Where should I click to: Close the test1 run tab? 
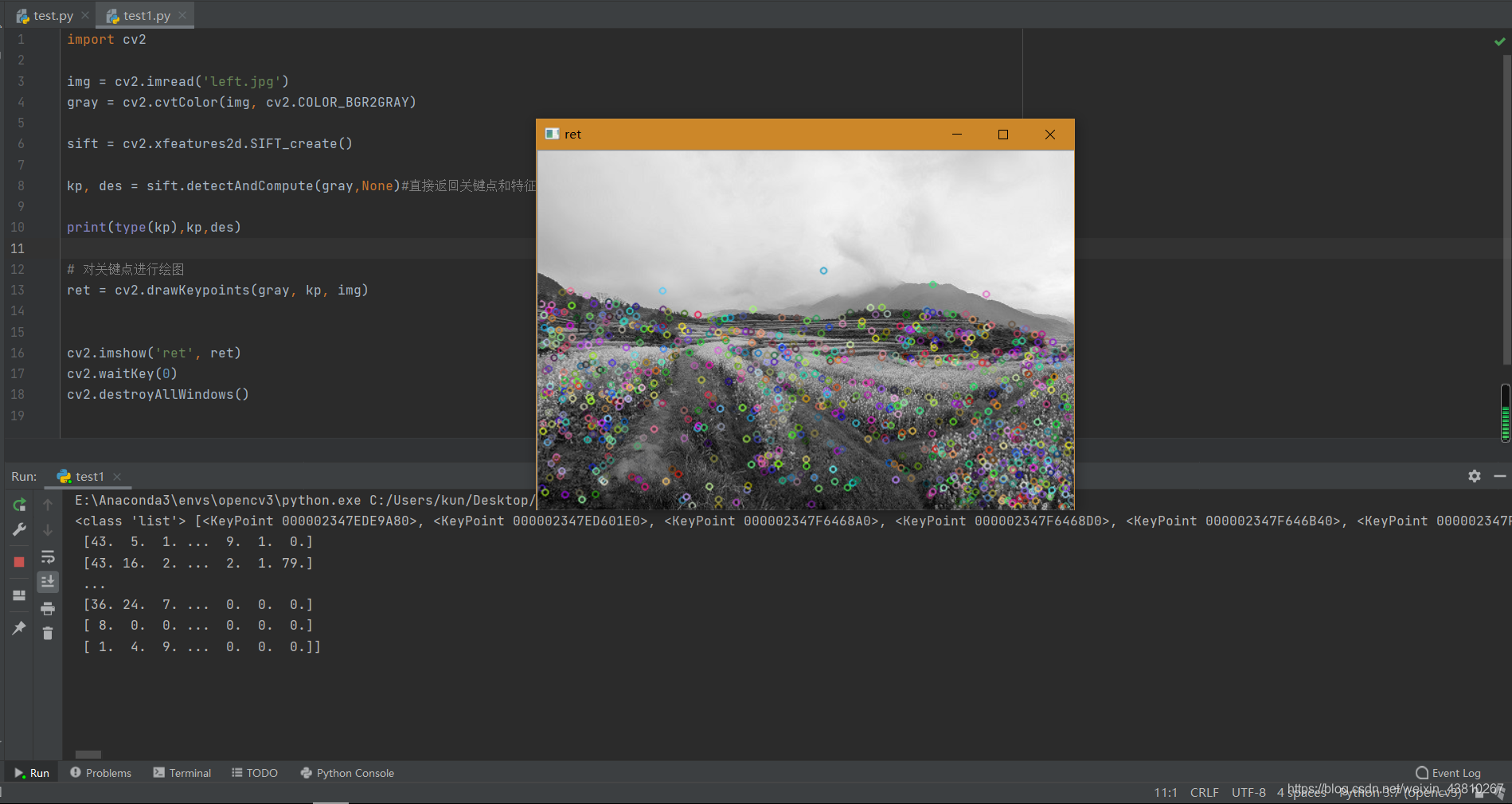[x=117, y=477]
